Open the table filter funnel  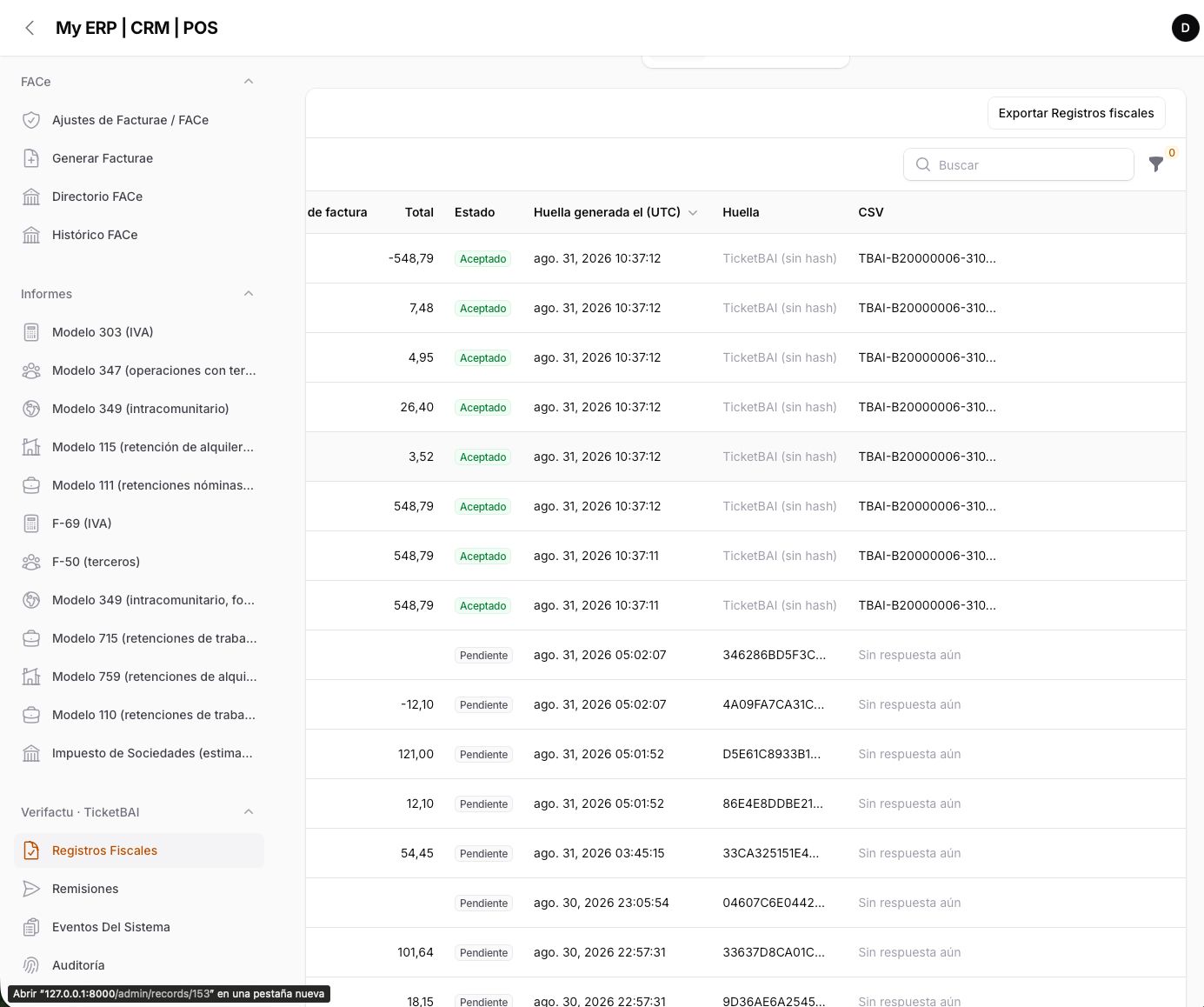[1156, 164]
